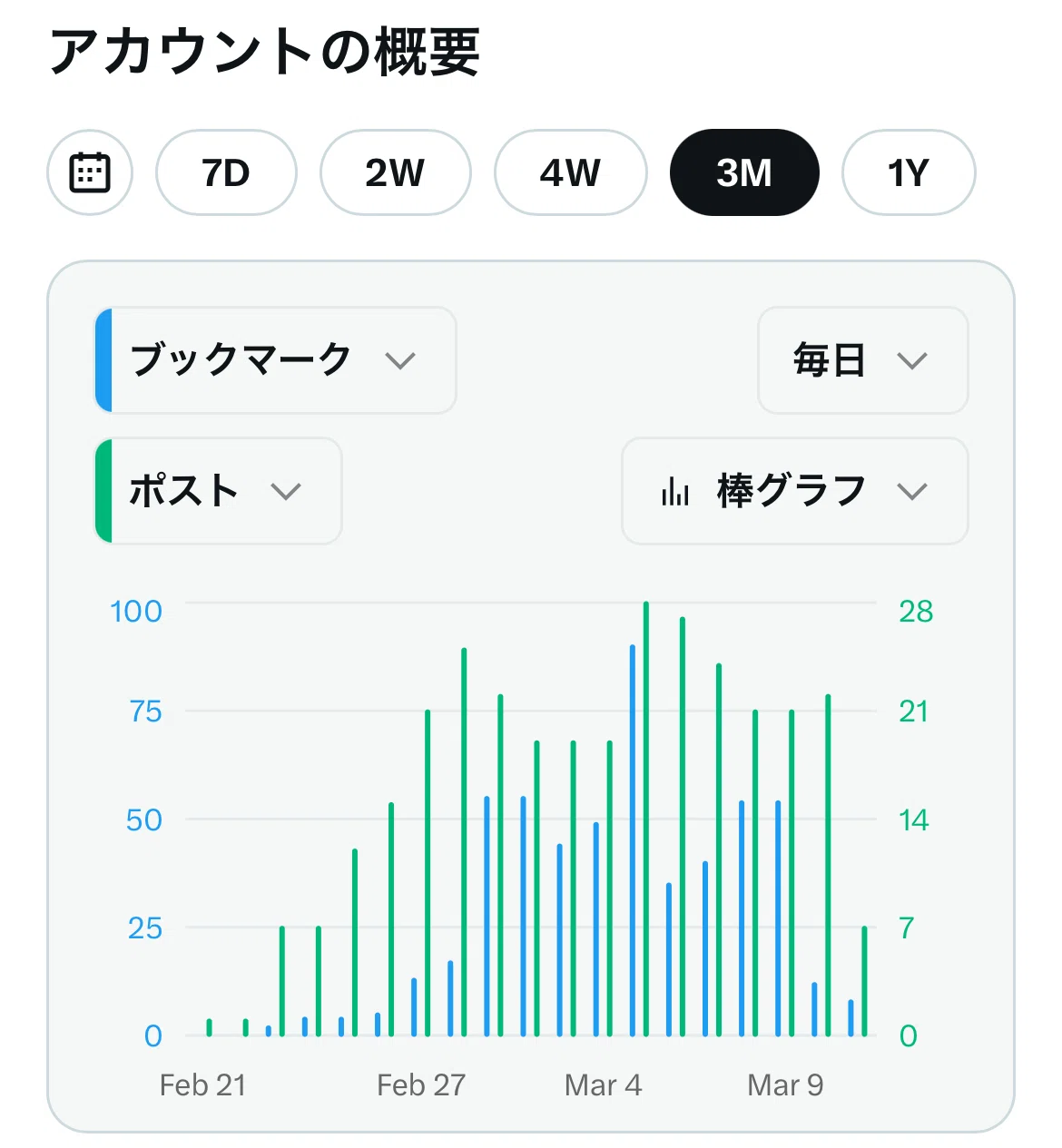
Task: Click the blue color bar on ブックマーク
Action: point(103,360)
